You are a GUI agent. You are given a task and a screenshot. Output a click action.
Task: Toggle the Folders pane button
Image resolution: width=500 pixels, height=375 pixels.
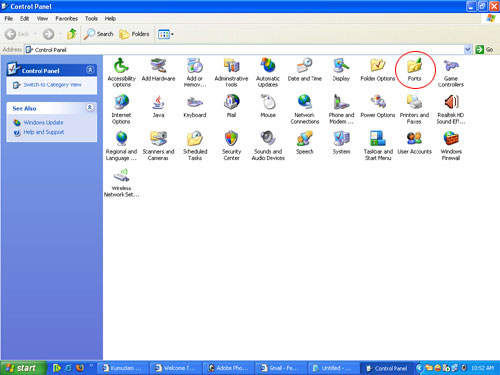(x=134, y=34)
